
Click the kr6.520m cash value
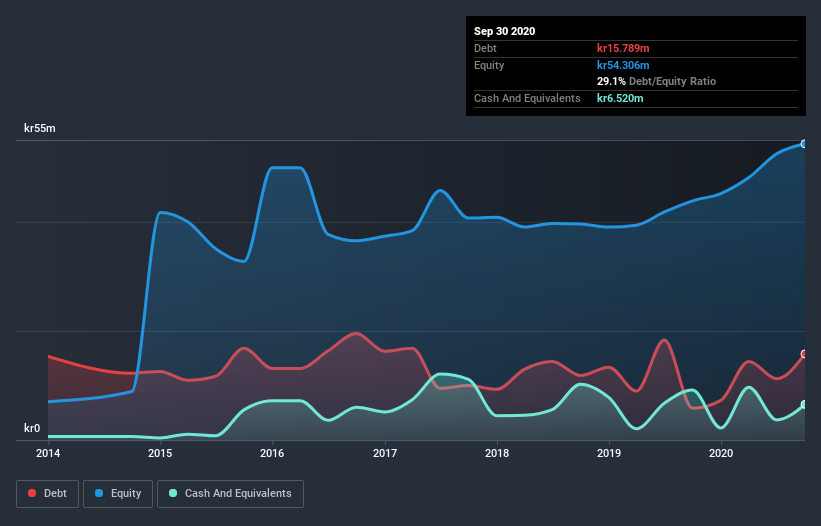620,98
